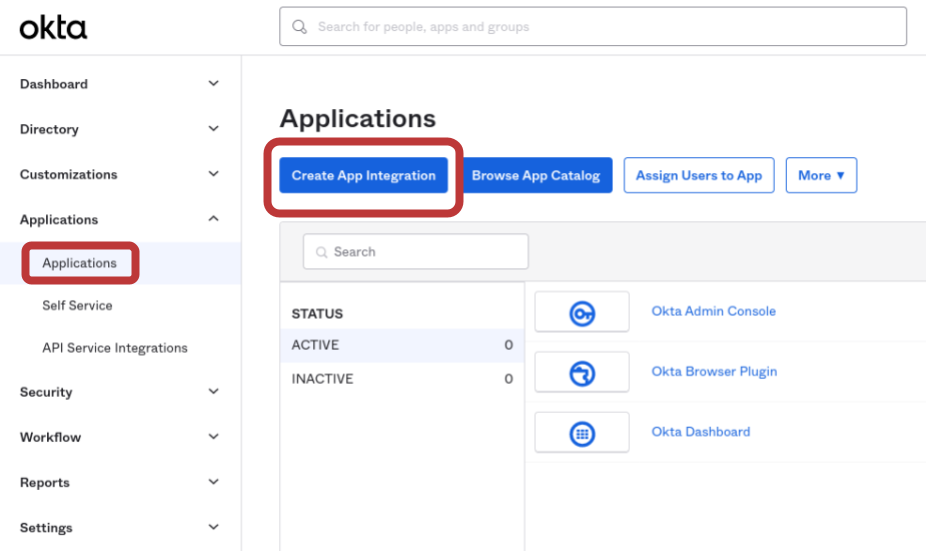Open the More dropdown menu

click(x=820, y=175)
